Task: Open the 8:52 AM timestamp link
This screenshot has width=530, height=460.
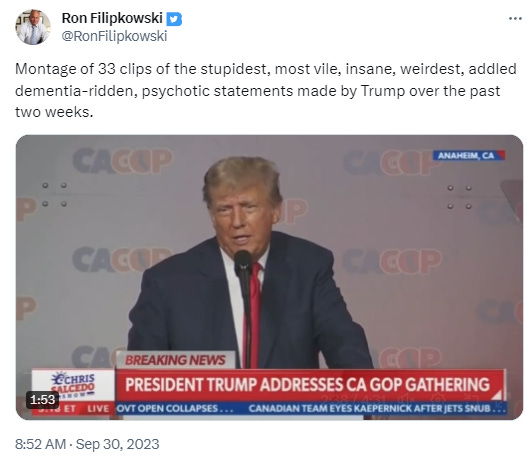Action: point(41,444)
